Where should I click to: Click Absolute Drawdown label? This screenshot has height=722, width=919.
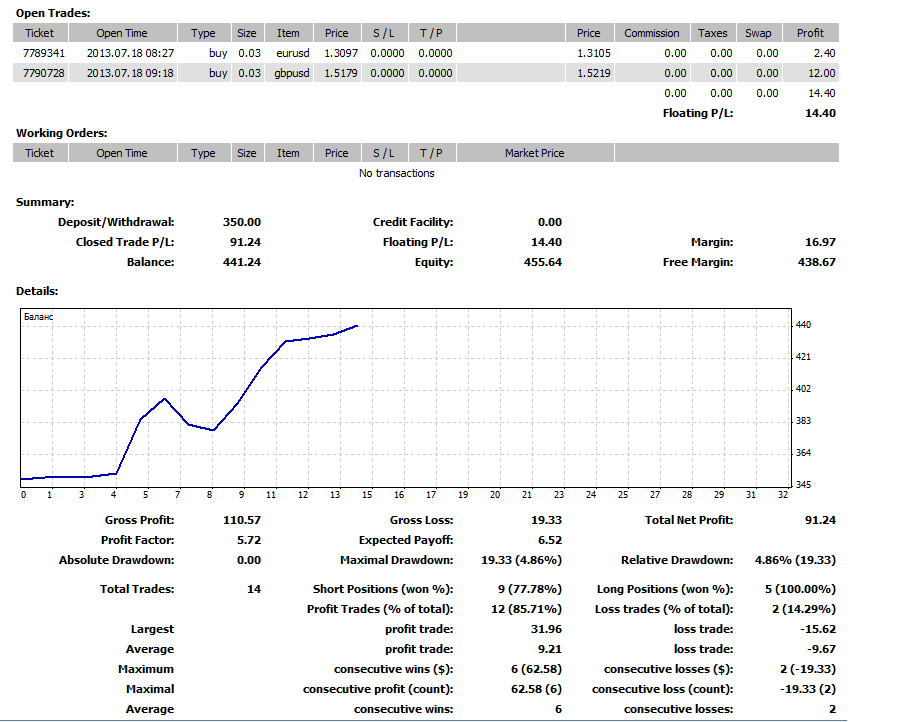116,560
